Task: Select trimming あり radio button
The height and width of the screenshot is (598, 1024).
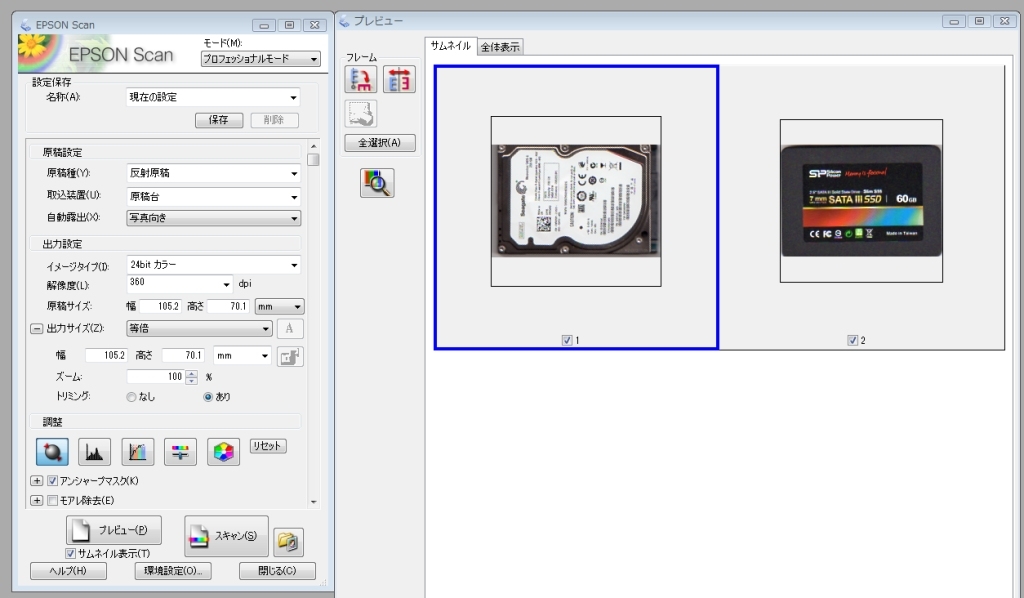Action: click(208, 397)
